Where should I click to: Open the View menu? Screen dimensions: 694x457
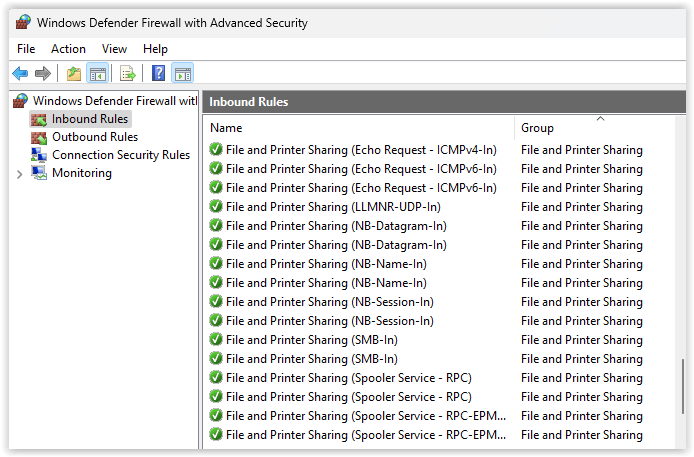(x=114, y=49)
